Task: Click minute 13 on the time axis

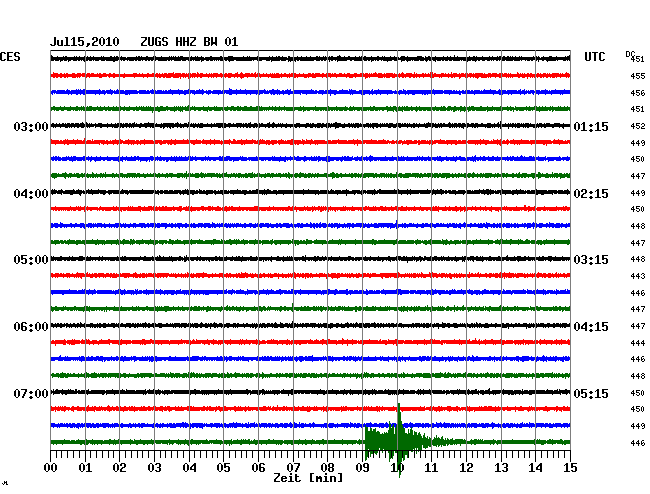Action: click(x=501, y=468)
